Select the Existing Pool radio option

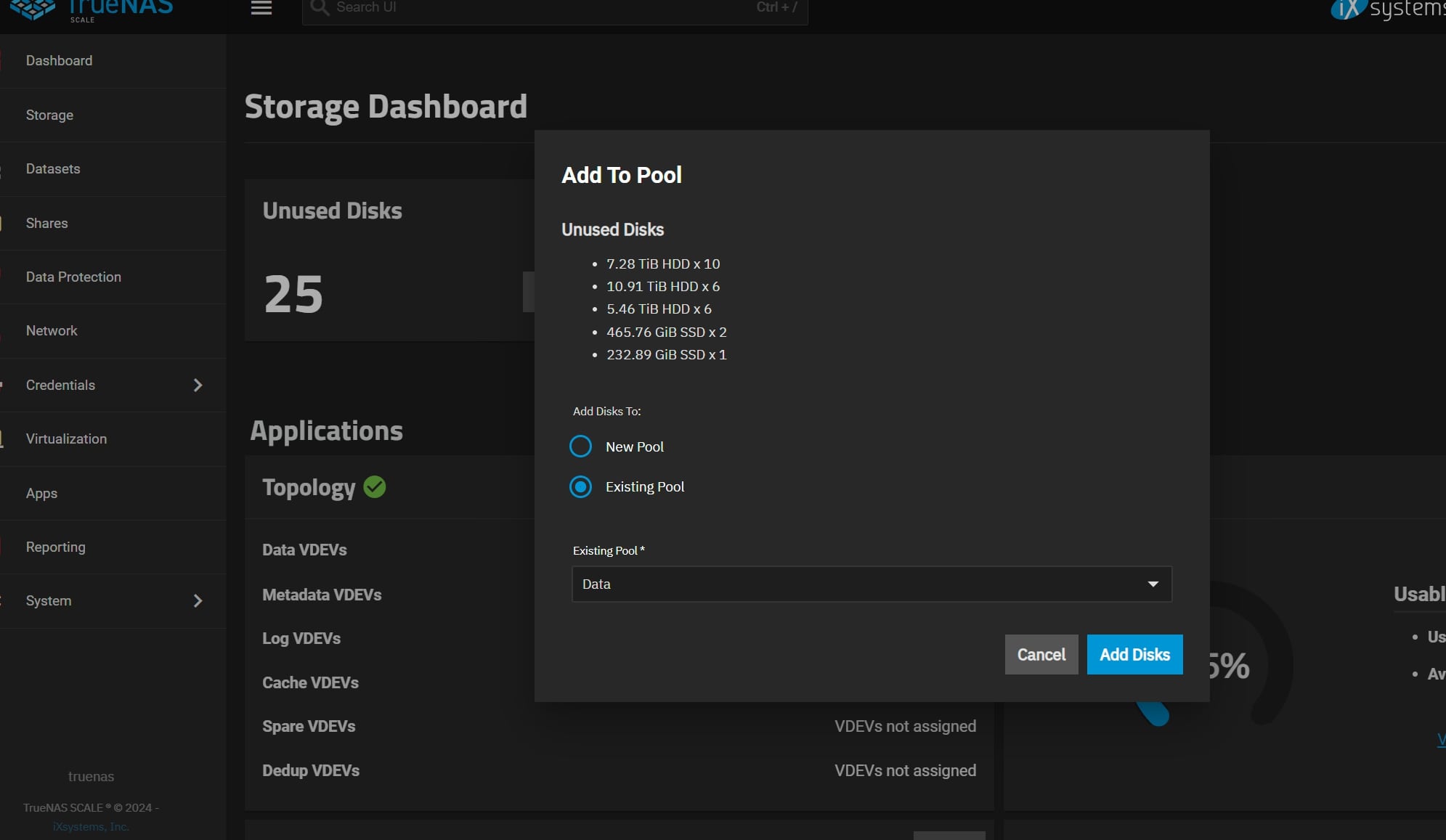pos(580,486)
